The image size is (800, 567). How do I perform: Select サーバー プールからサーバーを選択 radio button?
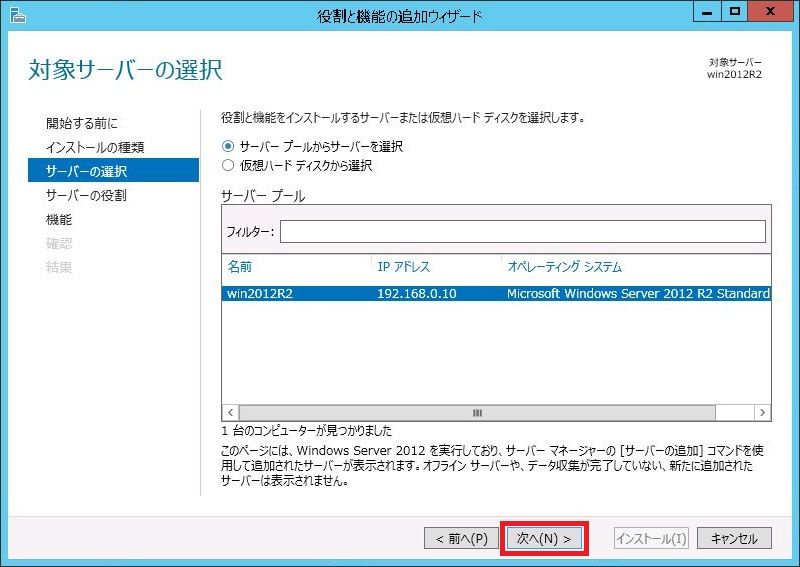point(228,146)
